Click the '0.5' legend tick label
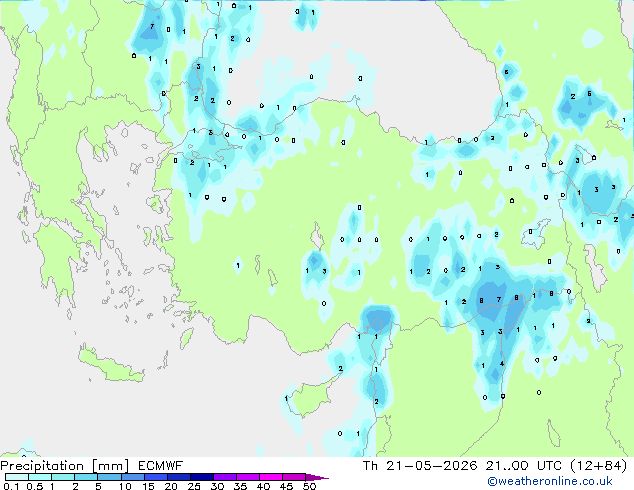The height and width of the screenshot is (490, 634). click(x=35, y=486)
